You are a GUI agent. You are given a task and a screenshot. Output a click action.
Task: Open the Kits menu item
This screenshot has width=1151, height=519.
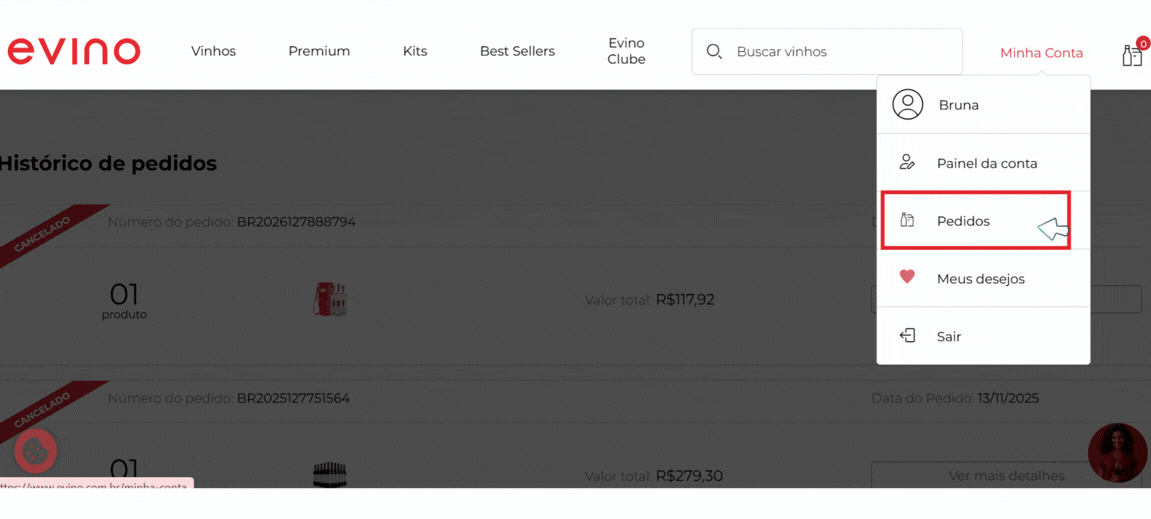tap(415, 51)
